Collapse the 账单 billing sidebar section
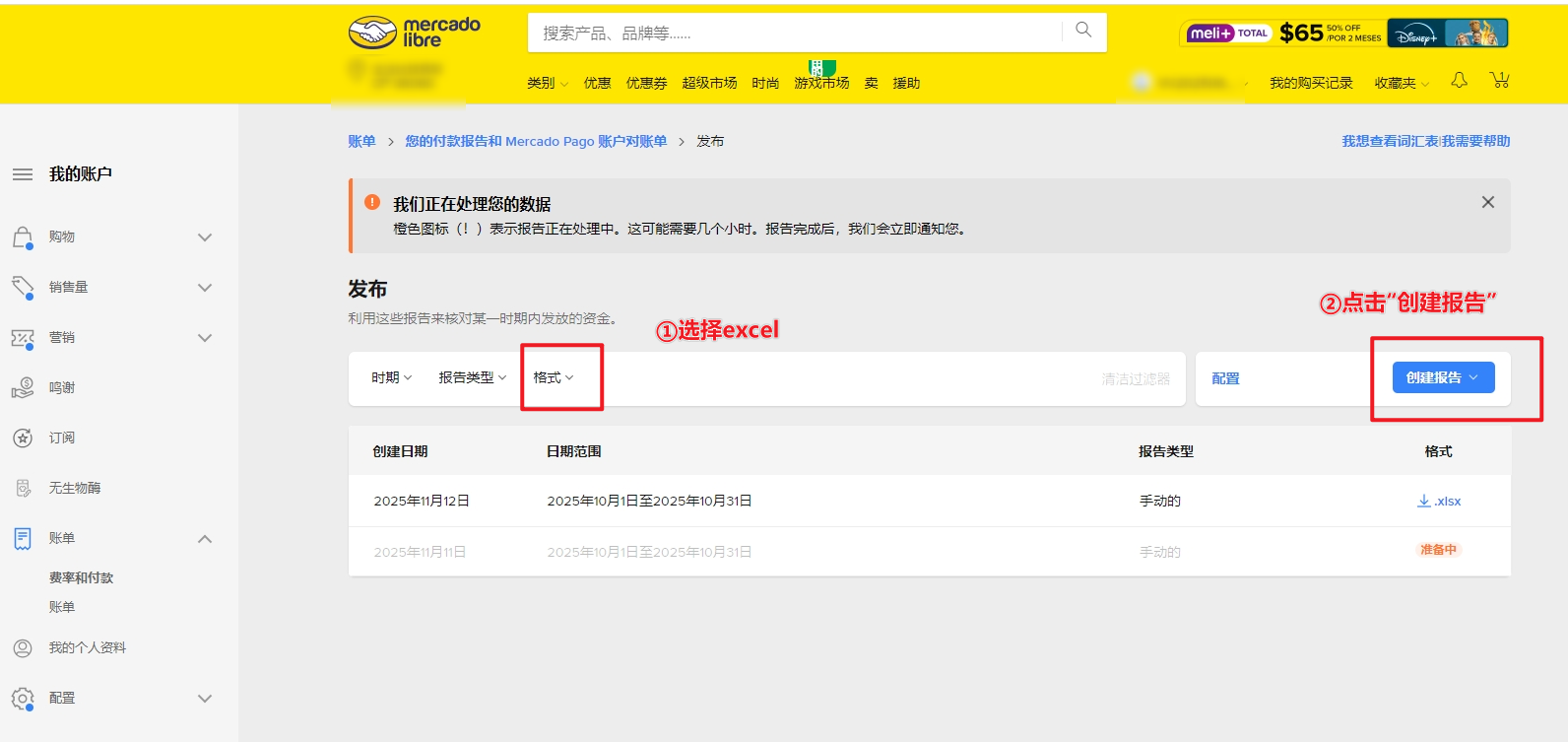Image resolution: width=1568 pixels, height=742 pixels. 205,539
